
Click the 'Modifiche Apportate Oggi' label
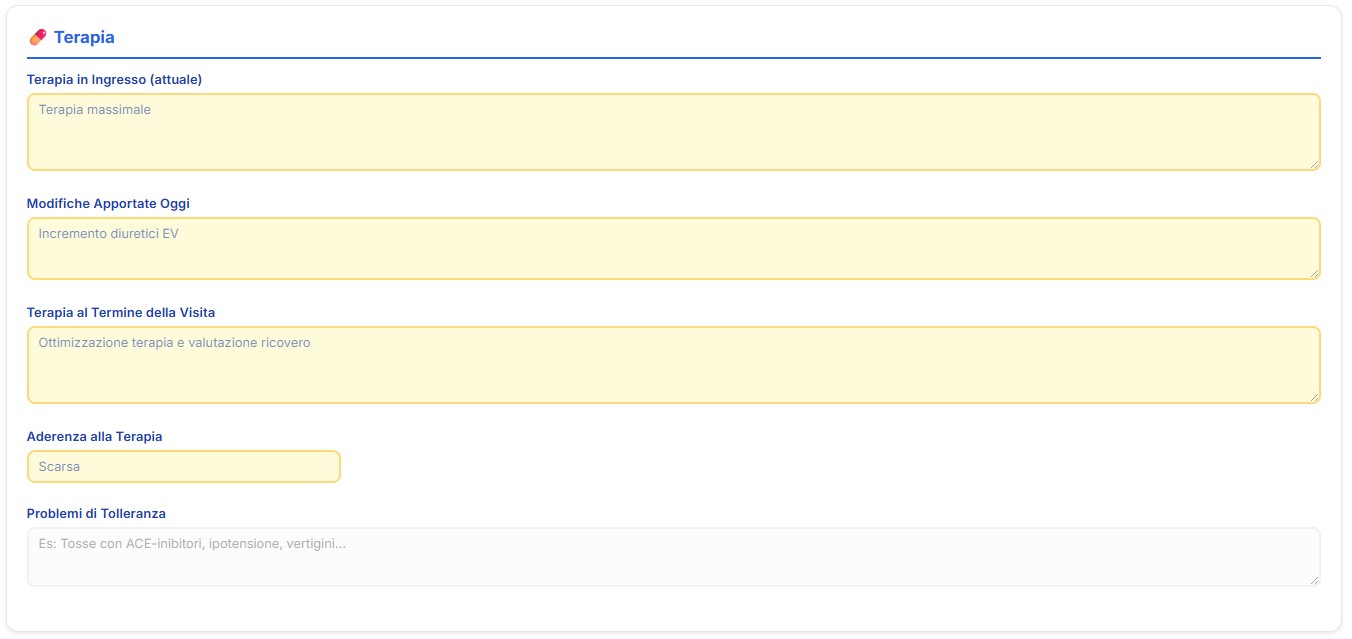[108, 203]
